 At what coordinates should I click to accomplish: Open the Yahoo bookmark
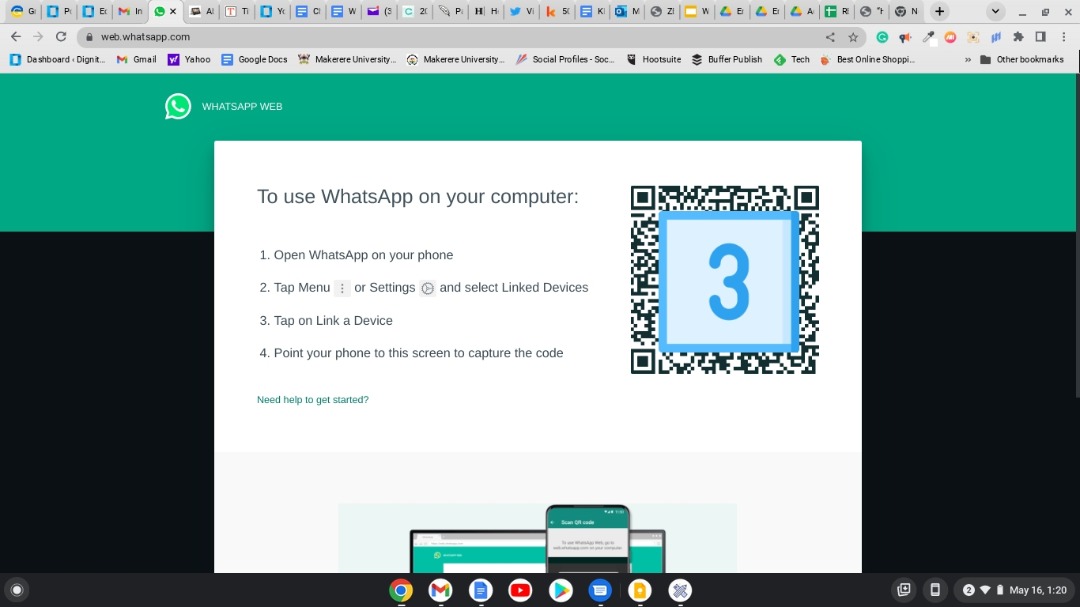(189, 59)
